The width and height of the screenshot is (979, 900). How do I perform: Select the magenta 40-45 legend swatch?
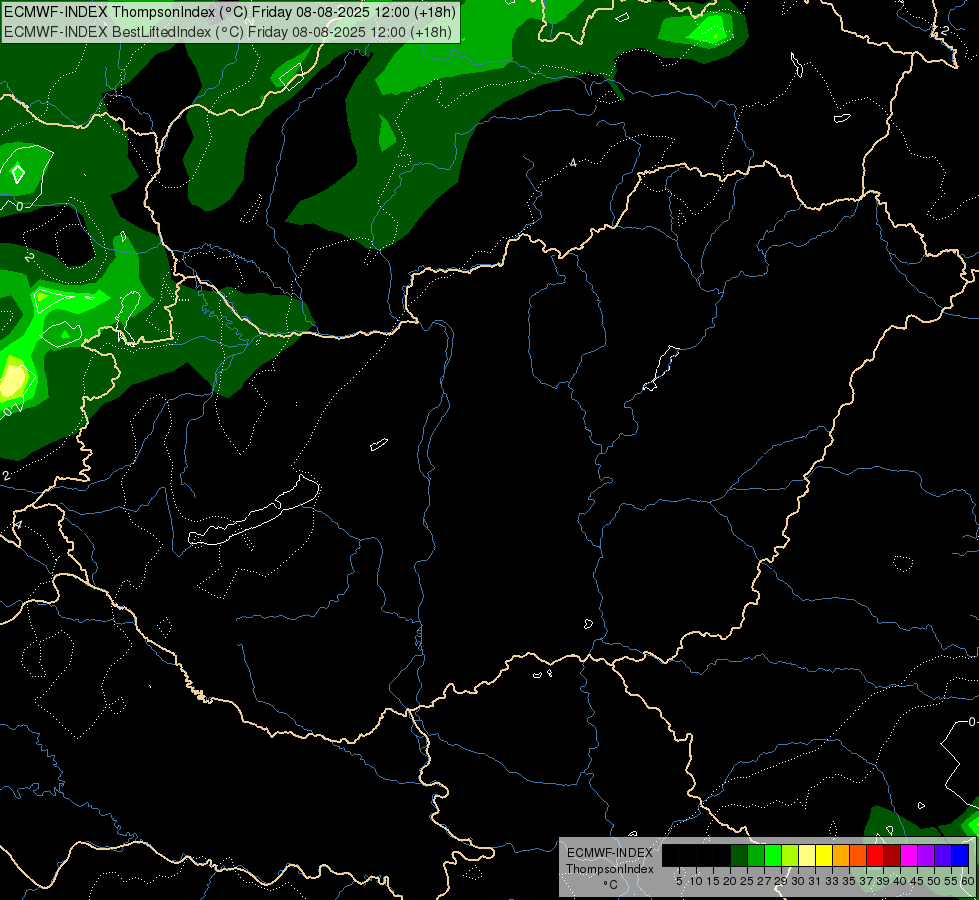909,855
